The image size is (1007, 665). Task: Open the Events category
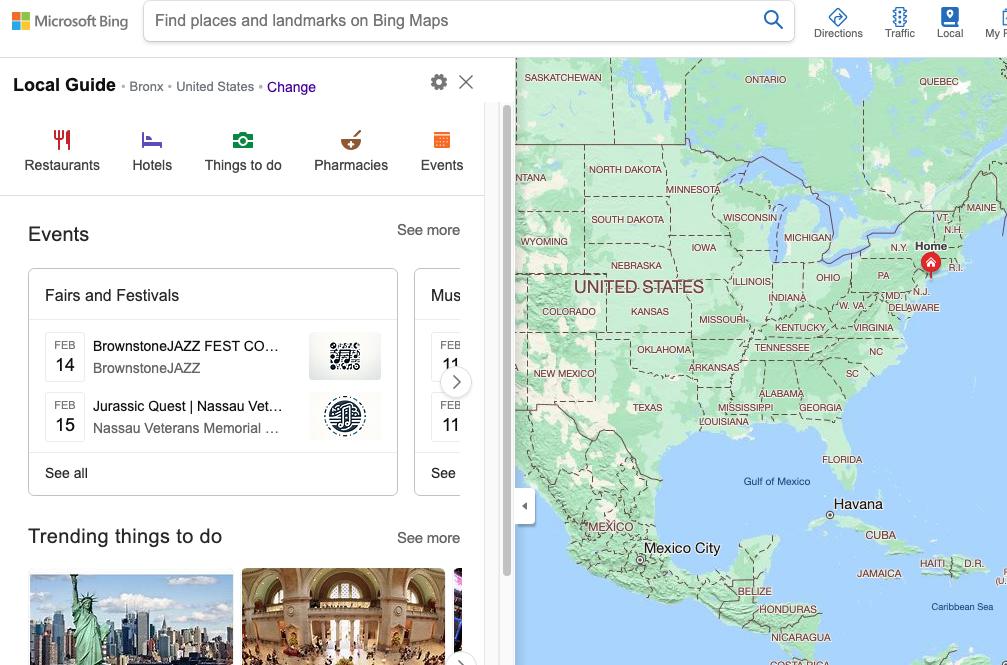441,142
